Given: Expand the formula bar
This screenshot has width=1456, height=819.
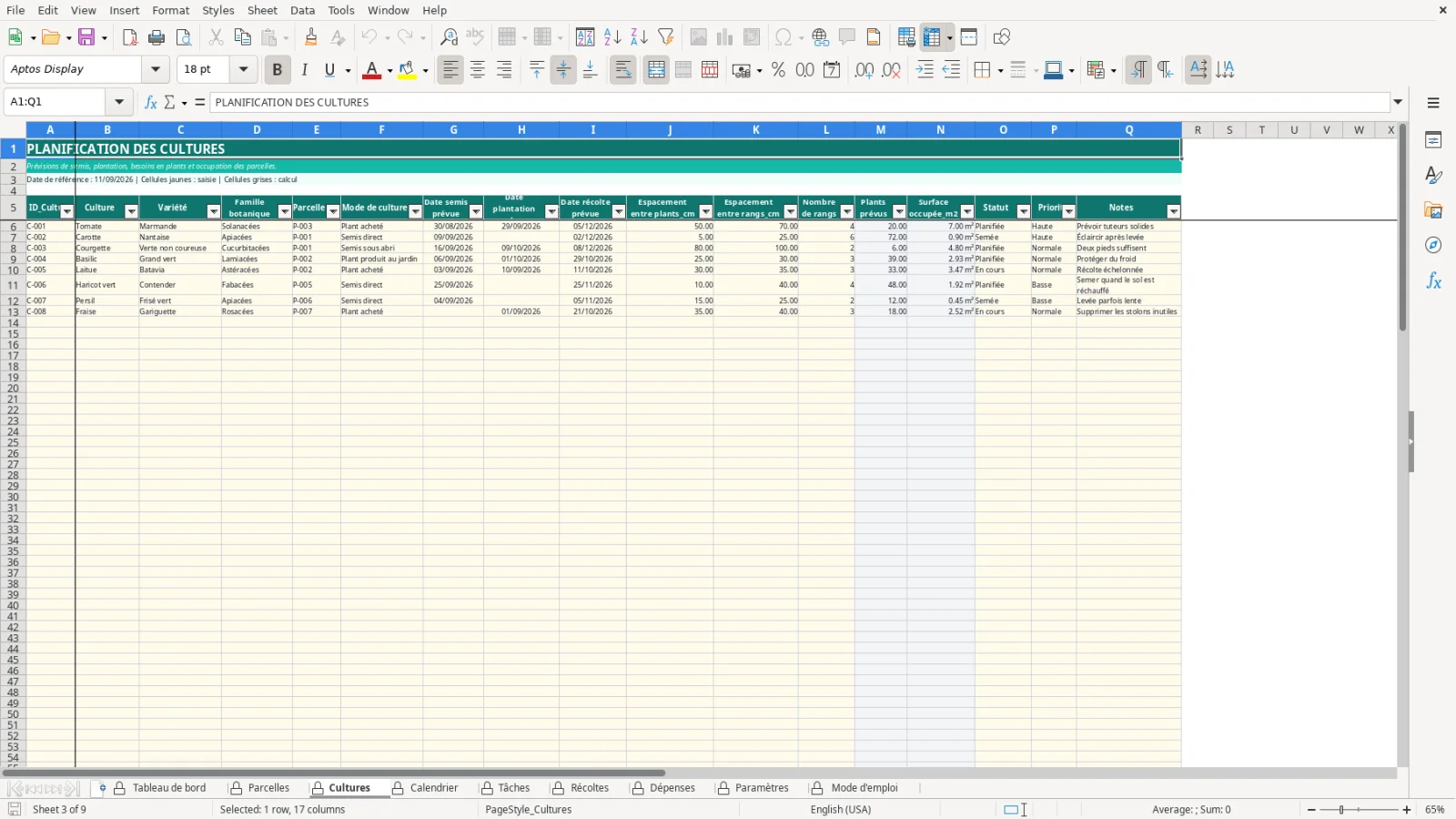Looking at the screenshot, I should [x=1399, y=102].
